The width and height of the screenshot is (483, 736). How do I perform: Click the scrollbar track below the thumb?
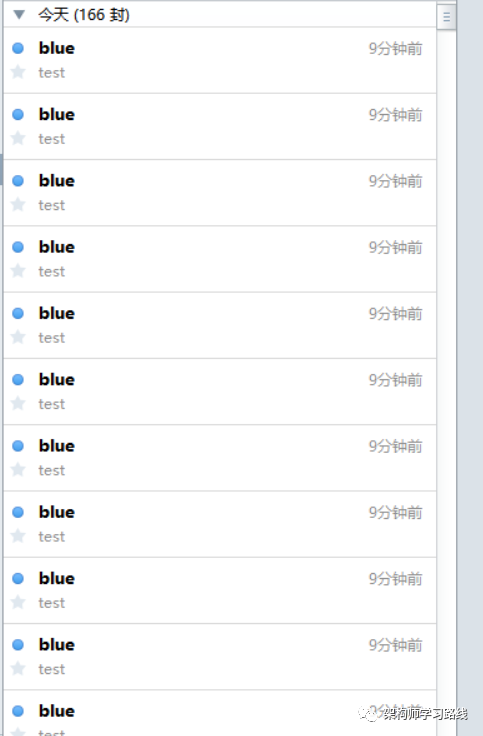tap(446, 376)
